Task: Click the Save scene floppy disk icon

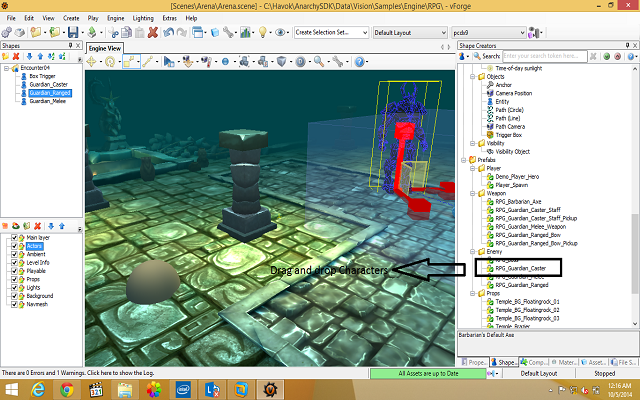Action: [x=73, y=32]
